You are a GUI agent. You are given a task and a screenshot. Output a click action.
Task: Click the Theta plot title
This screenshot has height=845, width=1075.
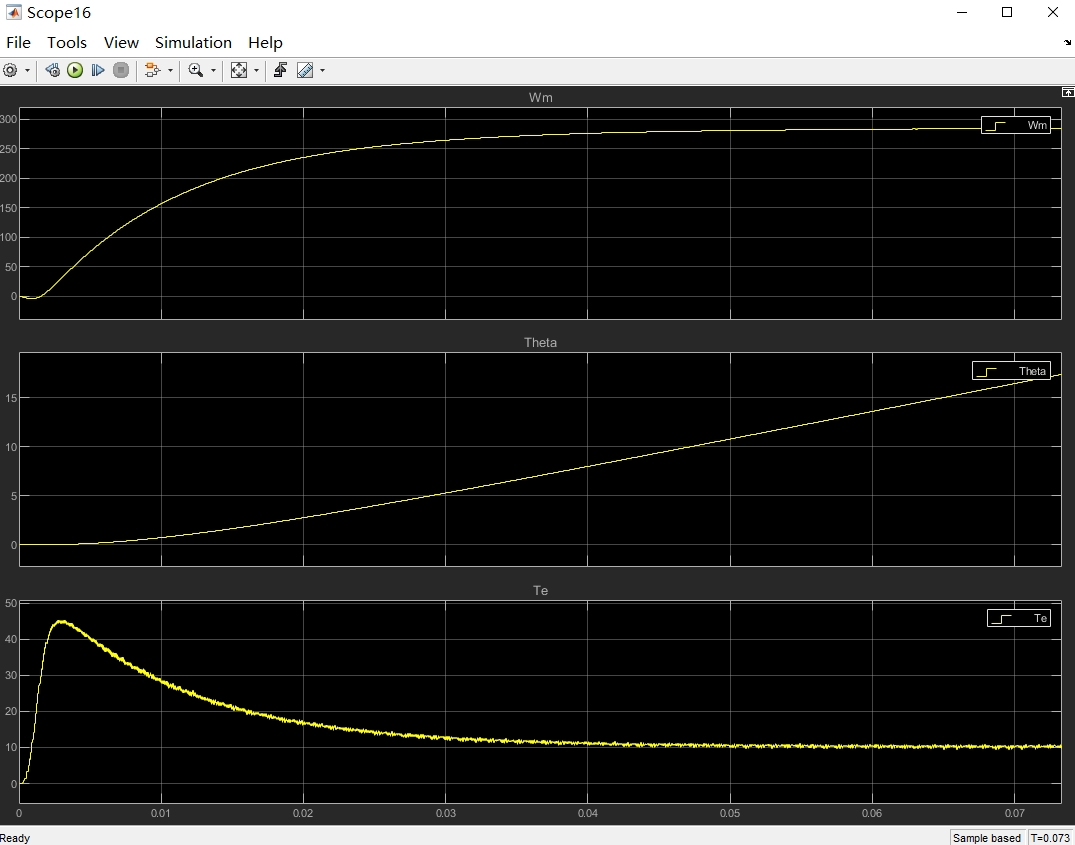coord(540,343)
